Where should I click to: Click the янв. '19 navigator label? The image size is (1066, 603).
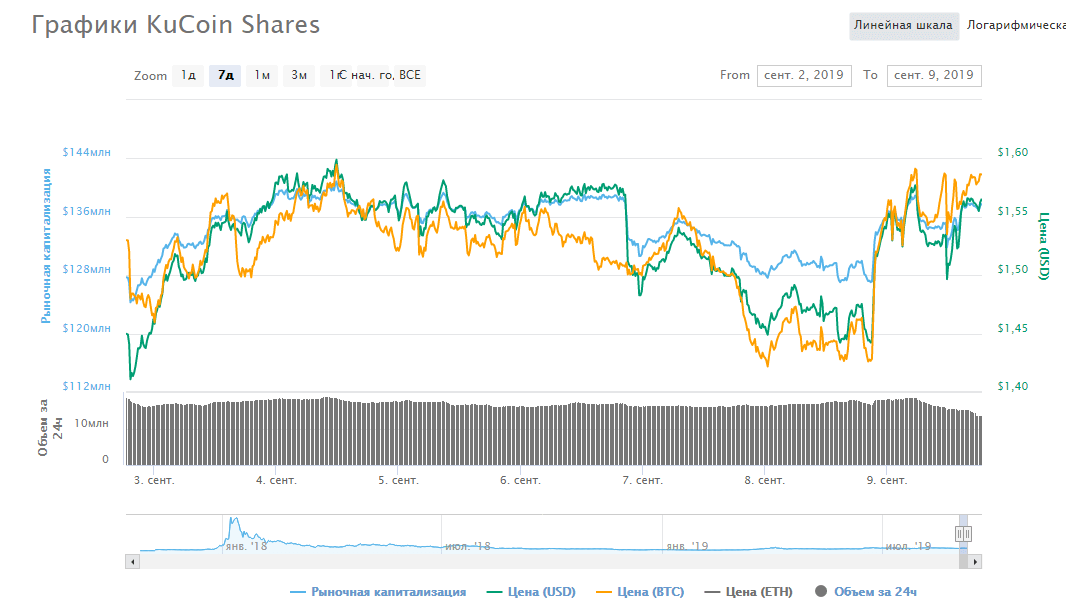coord(687,547)
